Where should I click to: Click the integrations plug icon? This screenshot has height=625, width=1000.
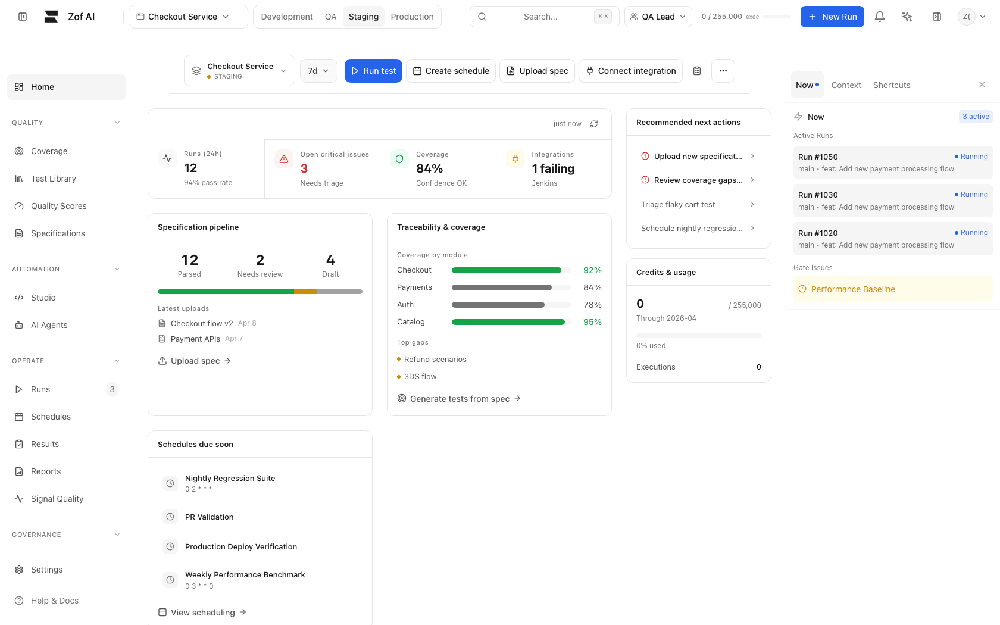click(515, 159)
